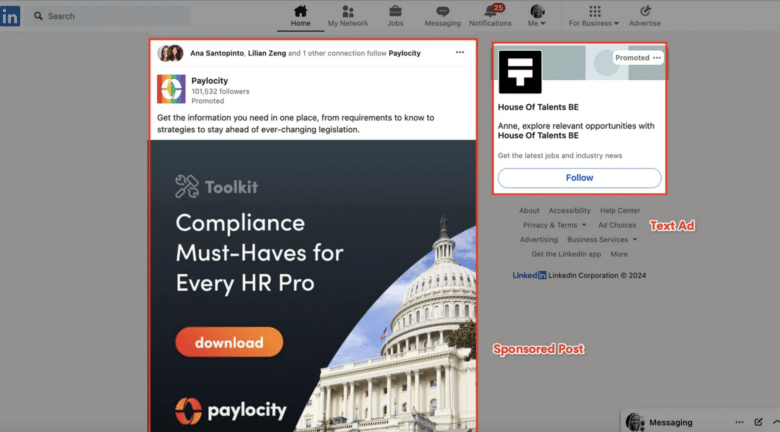Click the LinkedIn logo in top-left corner
The height and width of the screenshot is (432, 780).
click(9, 16)
